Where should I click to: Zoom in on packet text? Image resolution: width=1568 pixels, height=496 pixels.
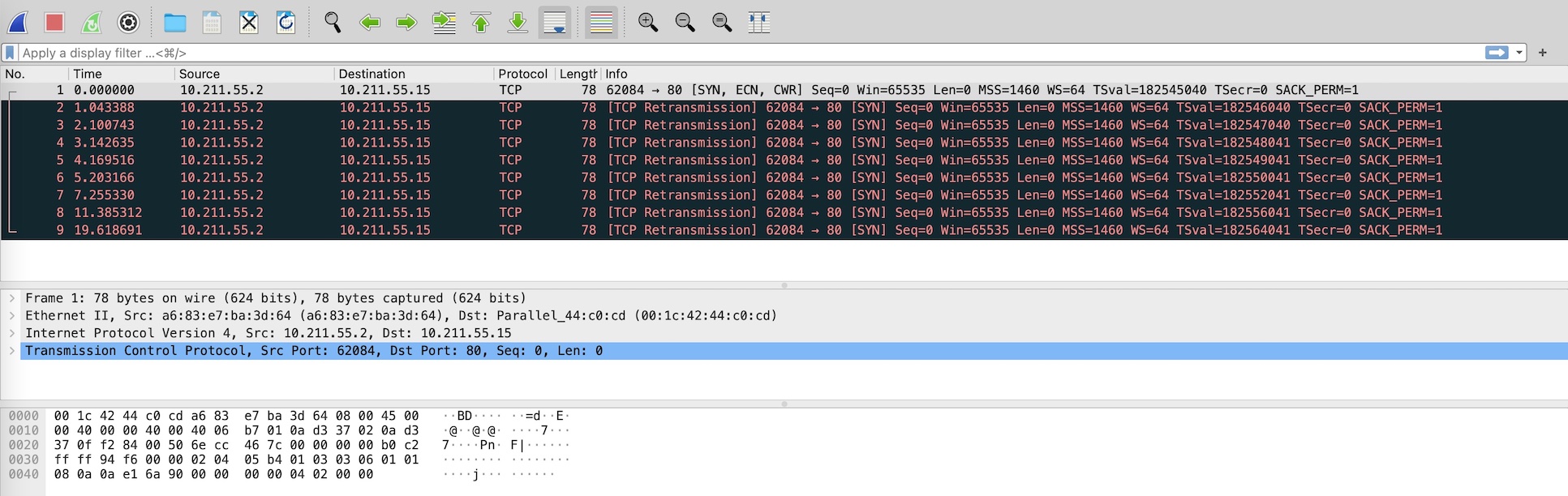click(x=647, y=23)
